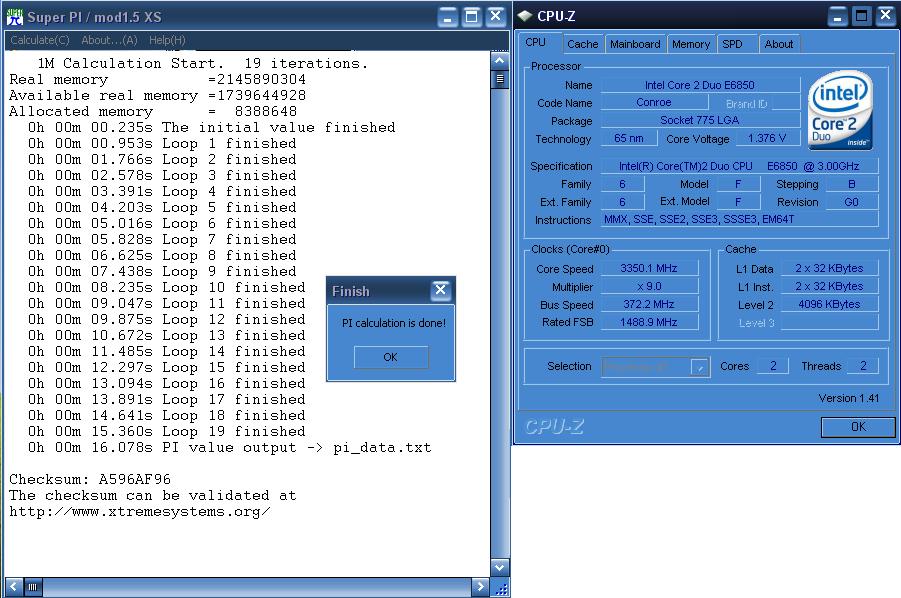The image size is (901, 598).
Task: Click the xtremesystems.org URL text in Super PI
Action: coord(140,511)
